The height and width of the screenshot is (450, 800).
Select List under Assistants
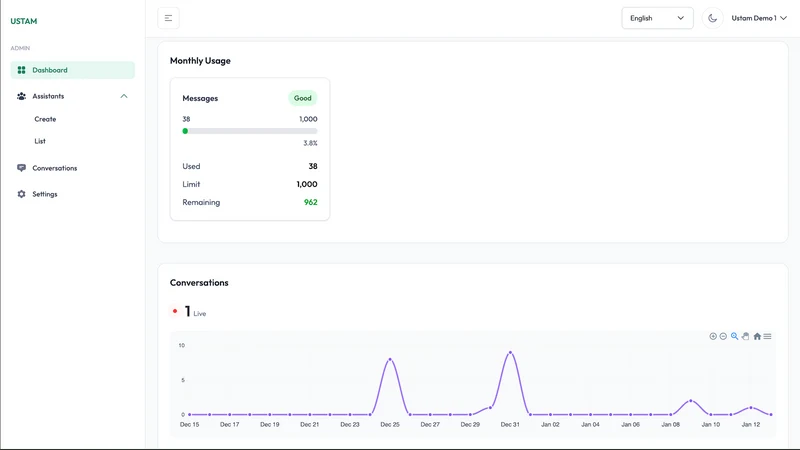point(40,141)
